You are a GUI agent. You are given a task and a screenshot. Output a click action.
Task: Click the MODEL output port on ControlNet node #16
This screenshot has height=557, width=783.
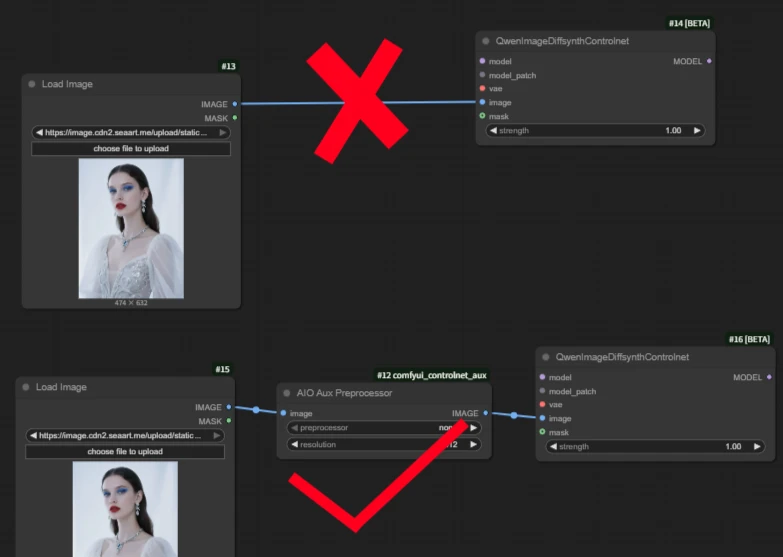pos(769,377)
